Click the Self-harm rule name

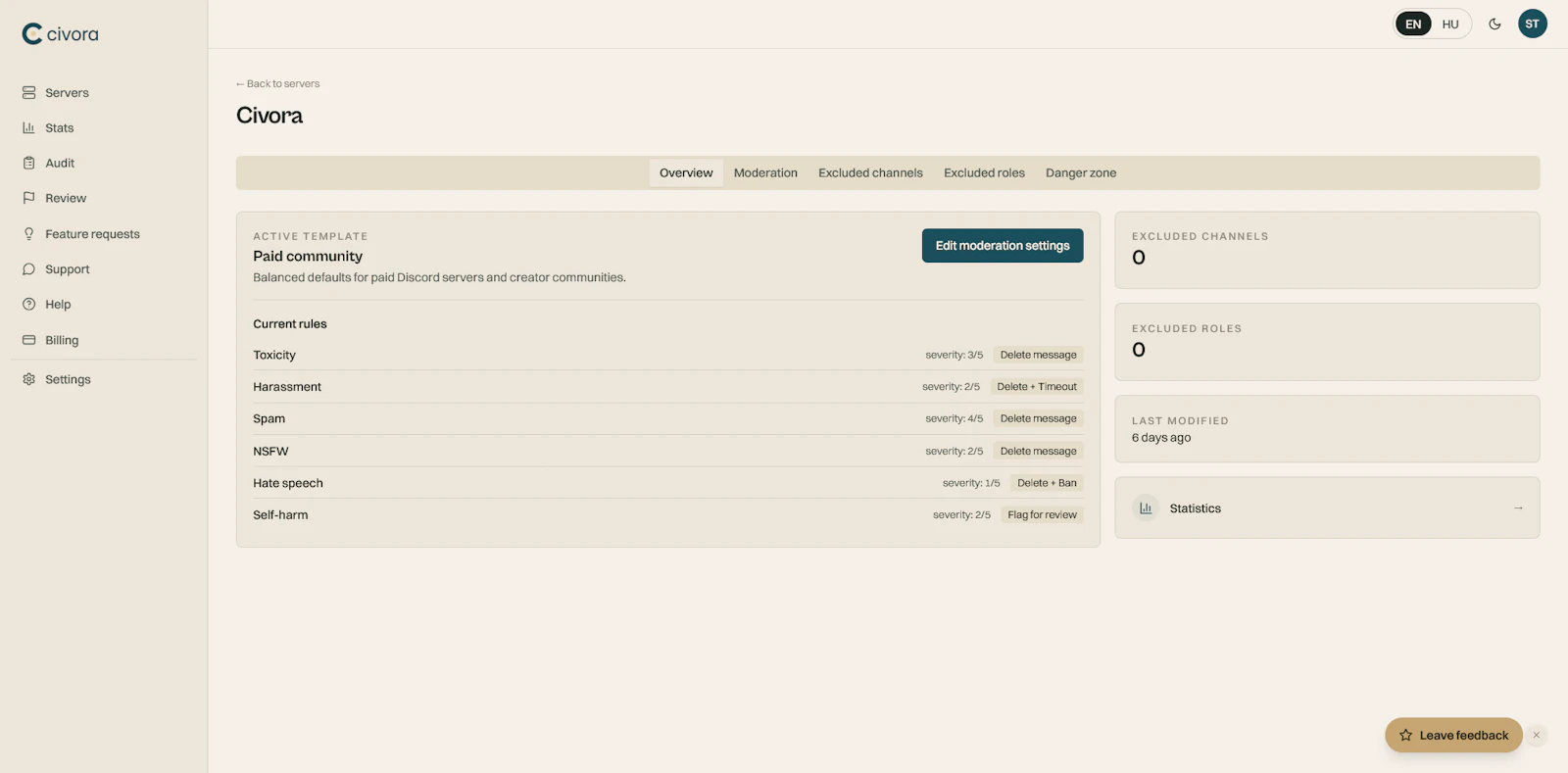(x=280, y=515)
